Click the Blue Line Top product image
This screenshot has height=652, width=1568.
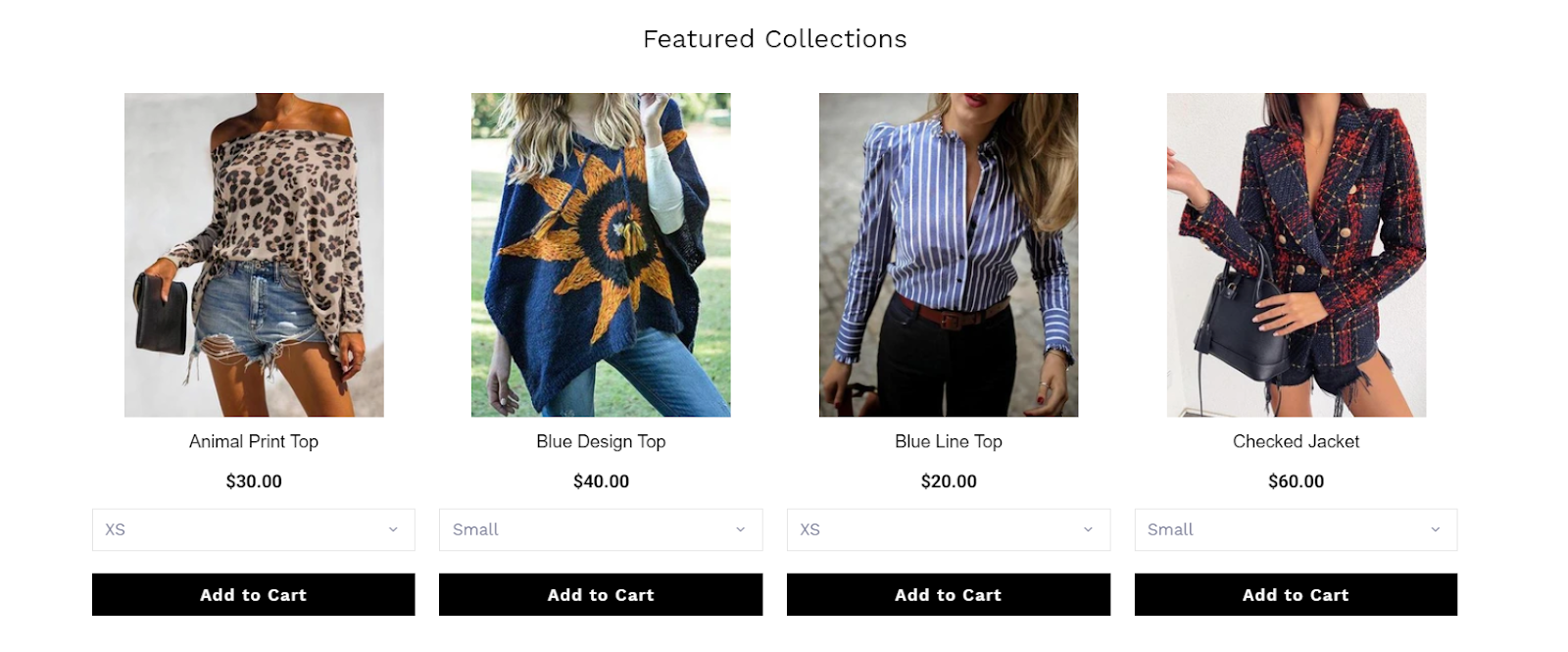(x=949, y=255)
